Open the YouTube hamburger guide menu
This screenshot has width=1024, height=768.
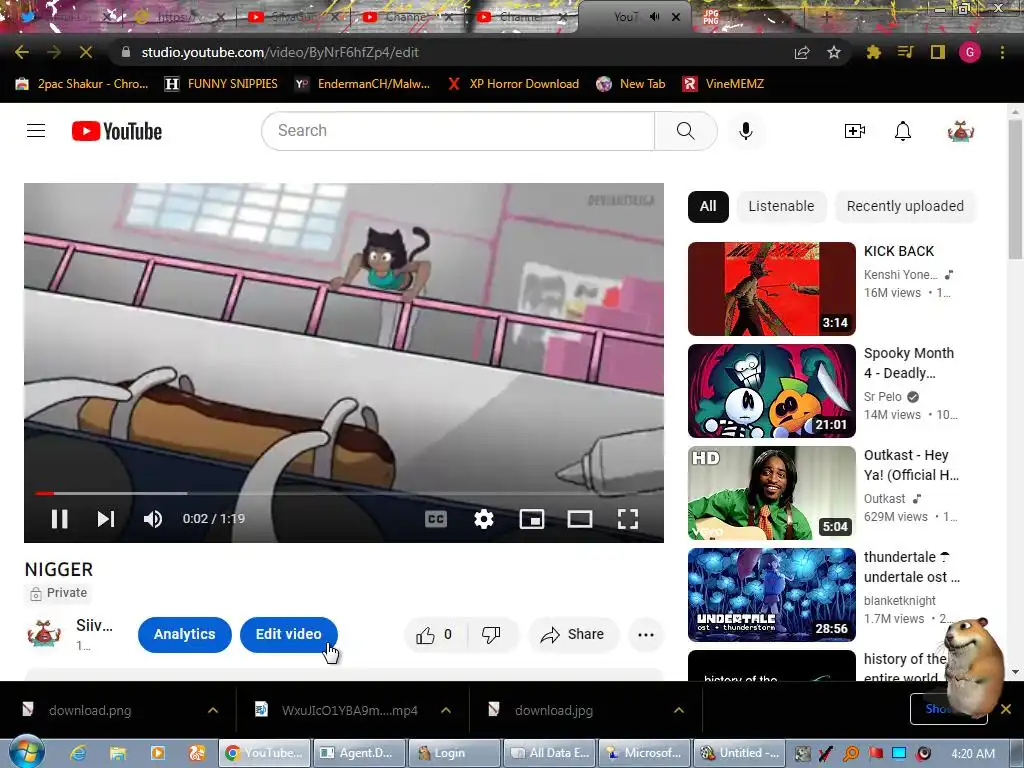pos(36,131)
